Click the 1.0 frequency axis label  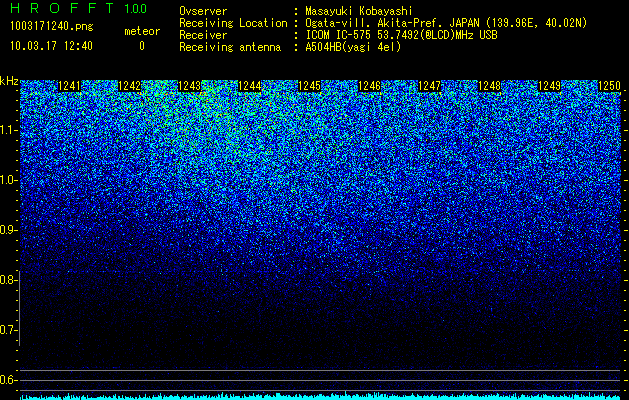click(x=8, y=181)
